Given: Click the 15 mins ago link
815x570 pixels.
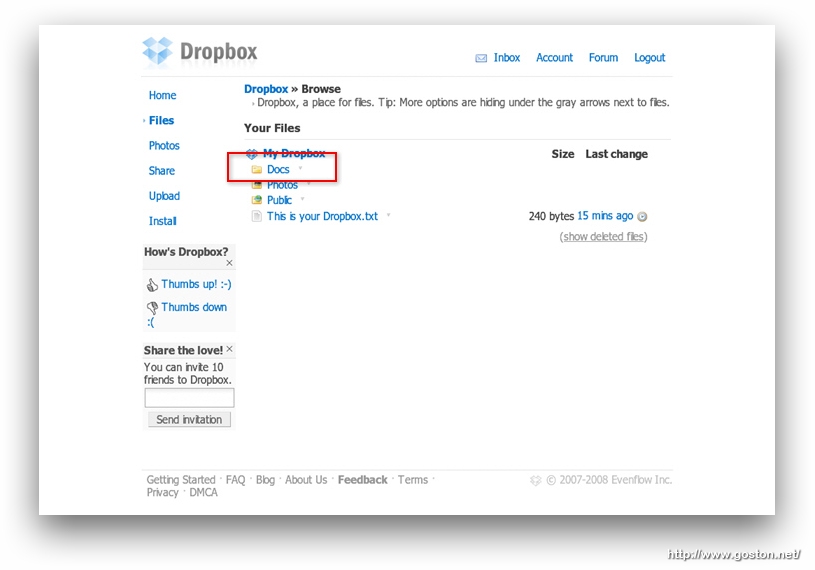Looking at the screenshot, I should click(x=605, y=216).
